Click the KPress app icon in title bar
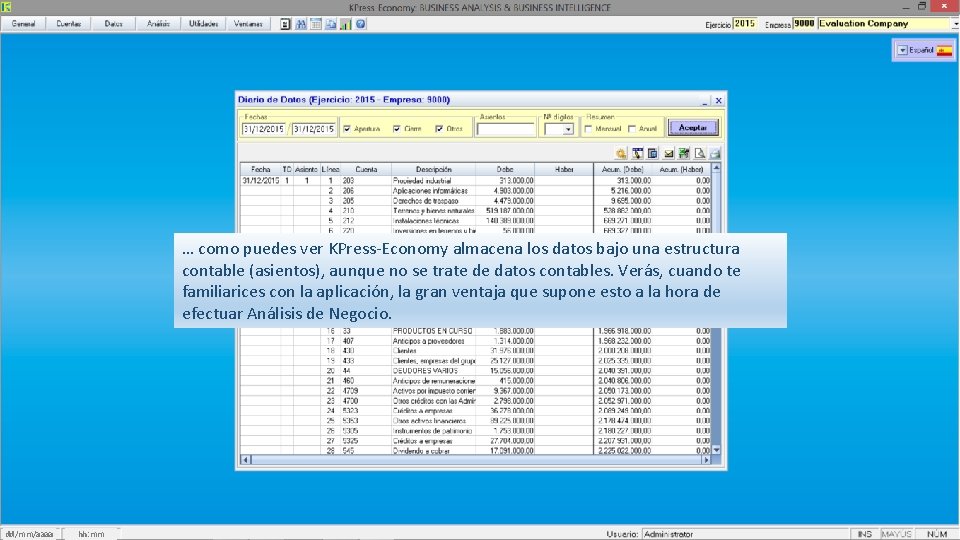 point(6,7)
